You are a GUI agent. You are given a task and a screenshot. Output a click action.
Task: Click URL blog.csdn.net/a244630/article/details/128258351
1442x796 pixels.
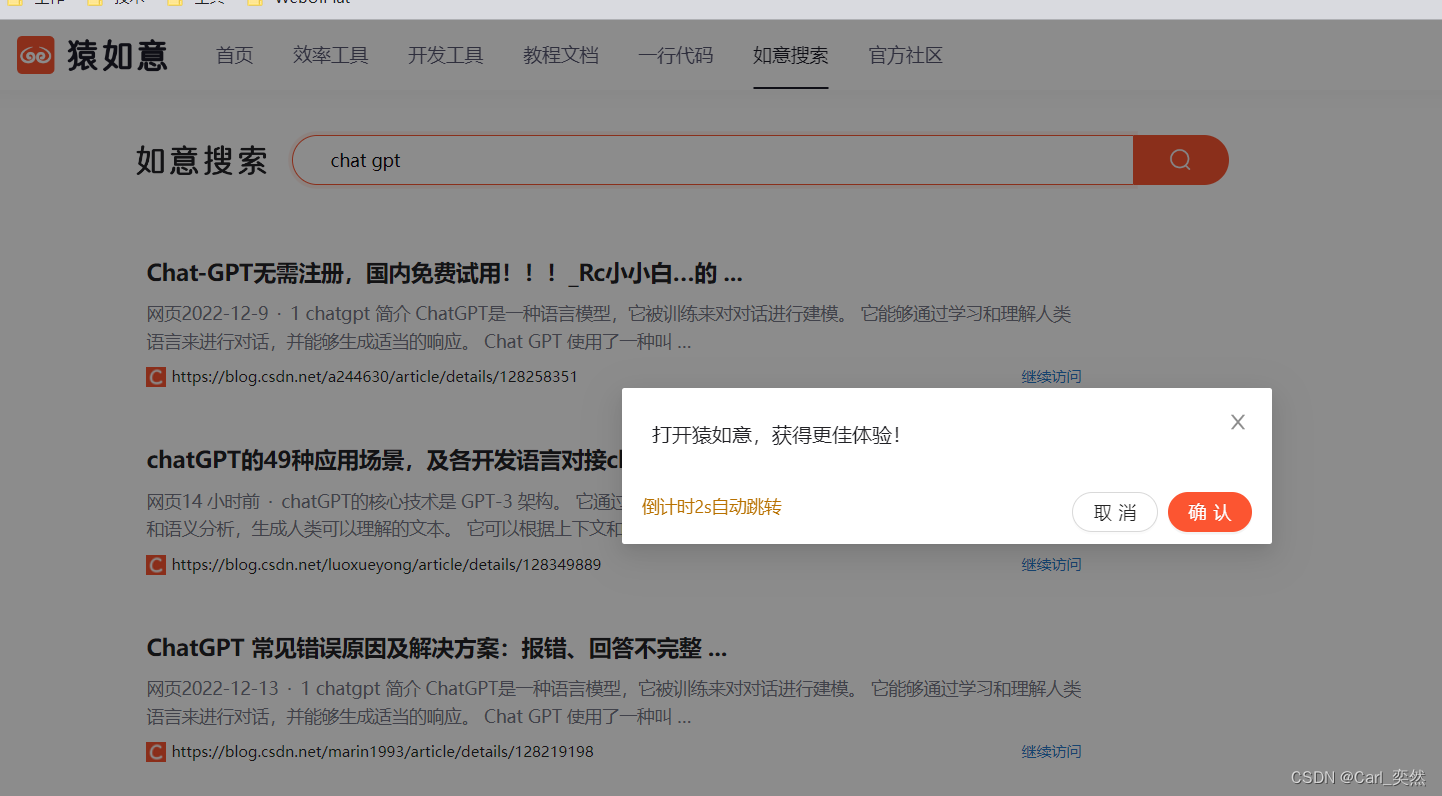[x=375, y=377]
